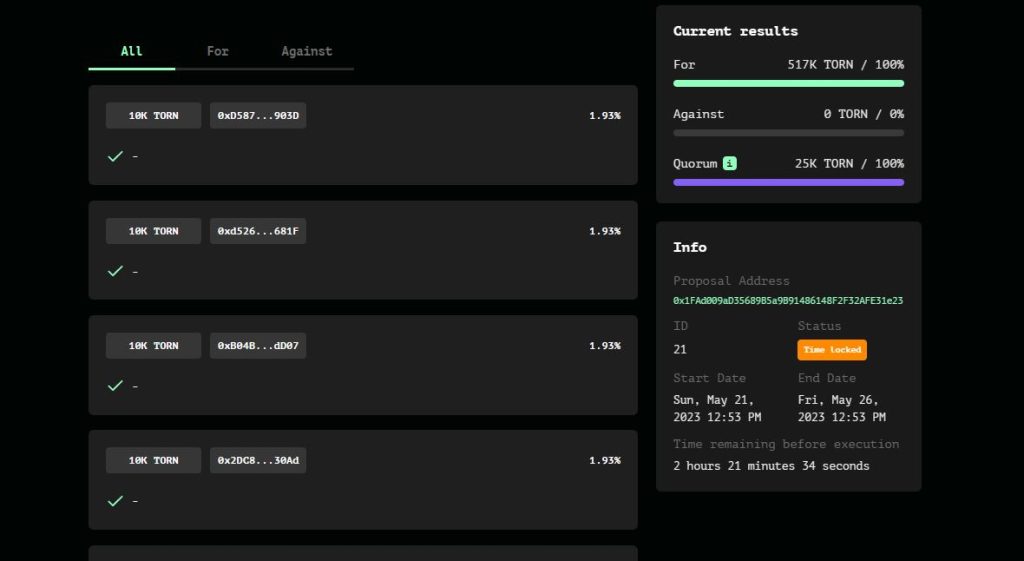This screenshot has height=561, width=1024.
Task: Open voter address 0x2DC8...30Ad
Action: click(x=258, y=461)
